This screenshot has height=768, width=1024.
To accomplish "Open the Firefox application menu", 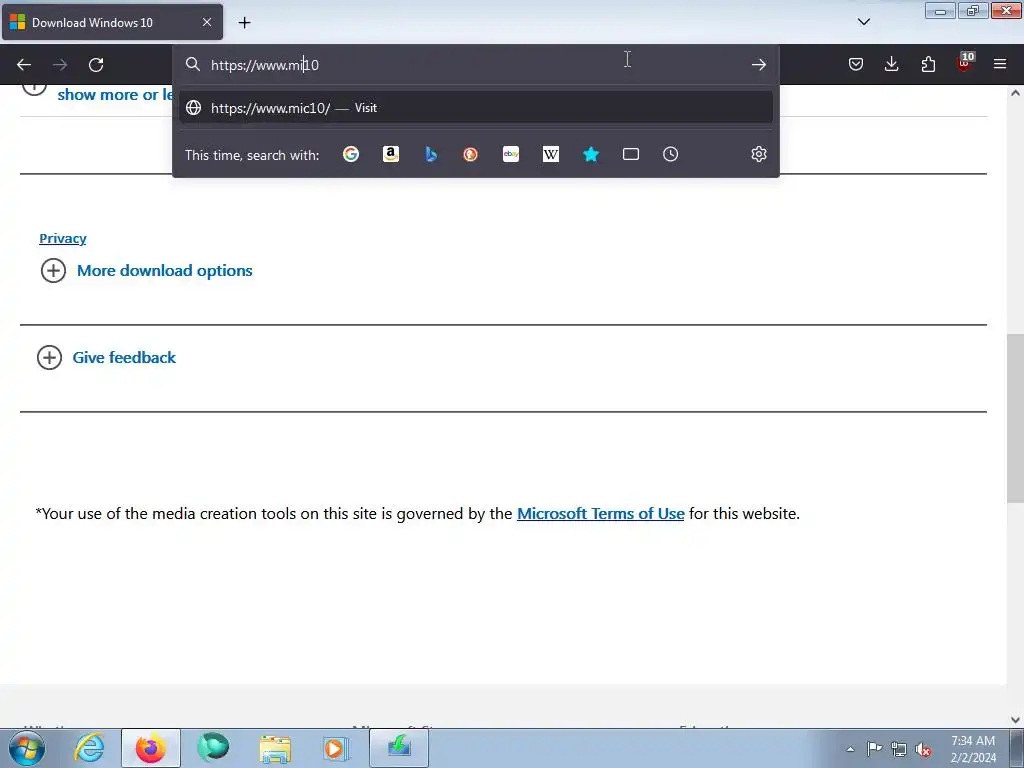I will pyautogui.click(x=1000, y=64).
